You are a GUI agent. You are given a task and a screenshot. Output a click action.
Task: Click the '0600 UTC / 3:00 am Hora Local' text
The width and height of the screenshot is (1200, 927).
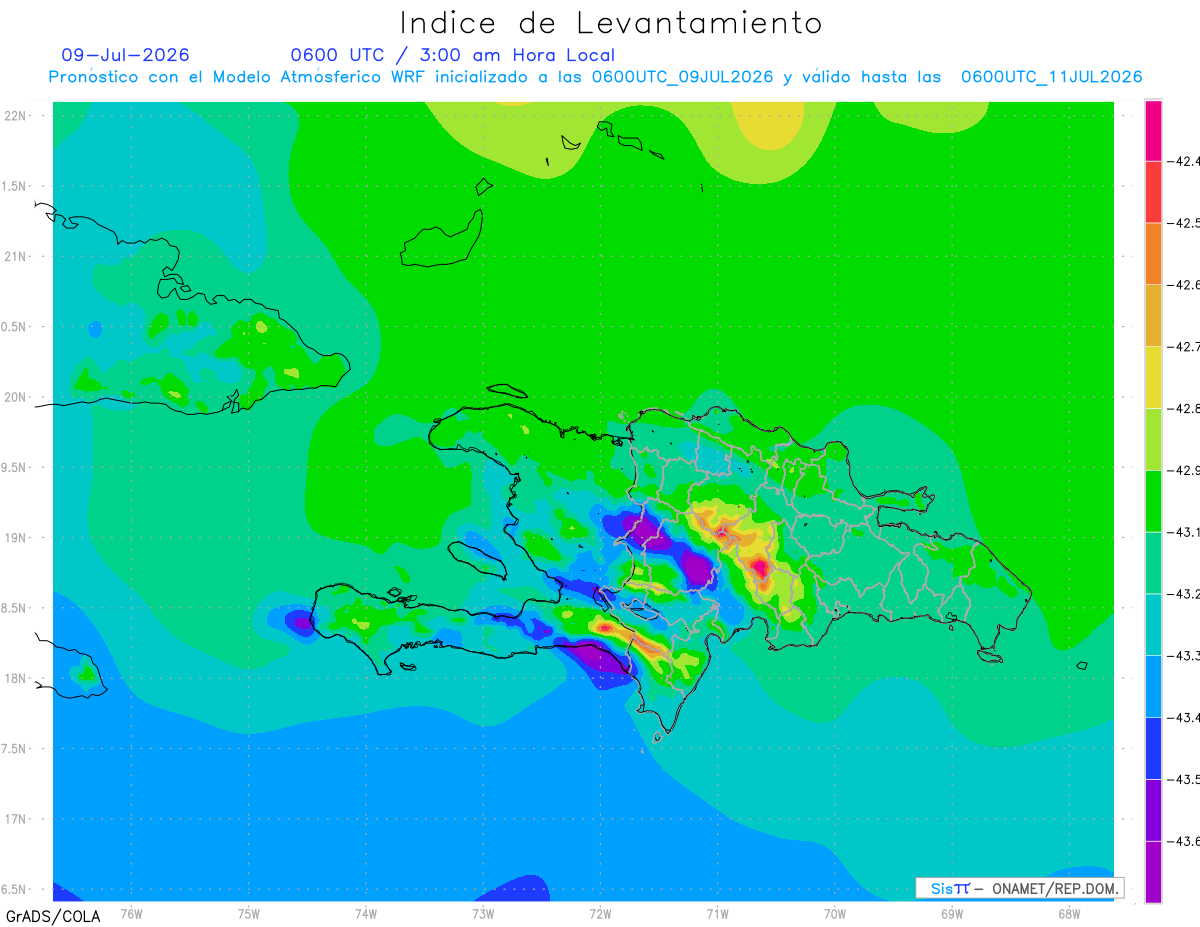[x=453, y=55]
